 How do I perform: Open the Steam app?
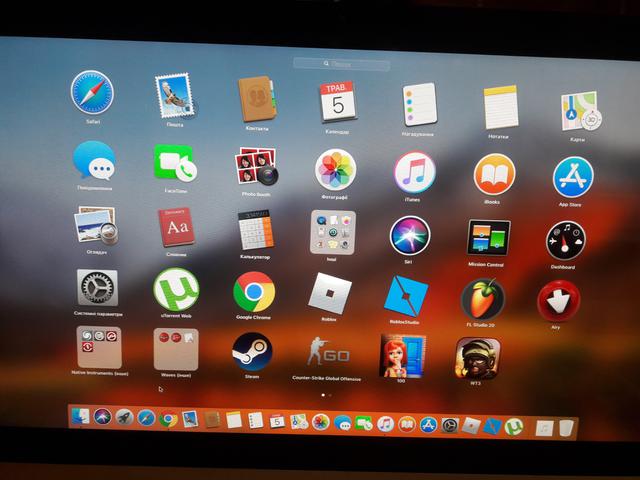point(251,351)
